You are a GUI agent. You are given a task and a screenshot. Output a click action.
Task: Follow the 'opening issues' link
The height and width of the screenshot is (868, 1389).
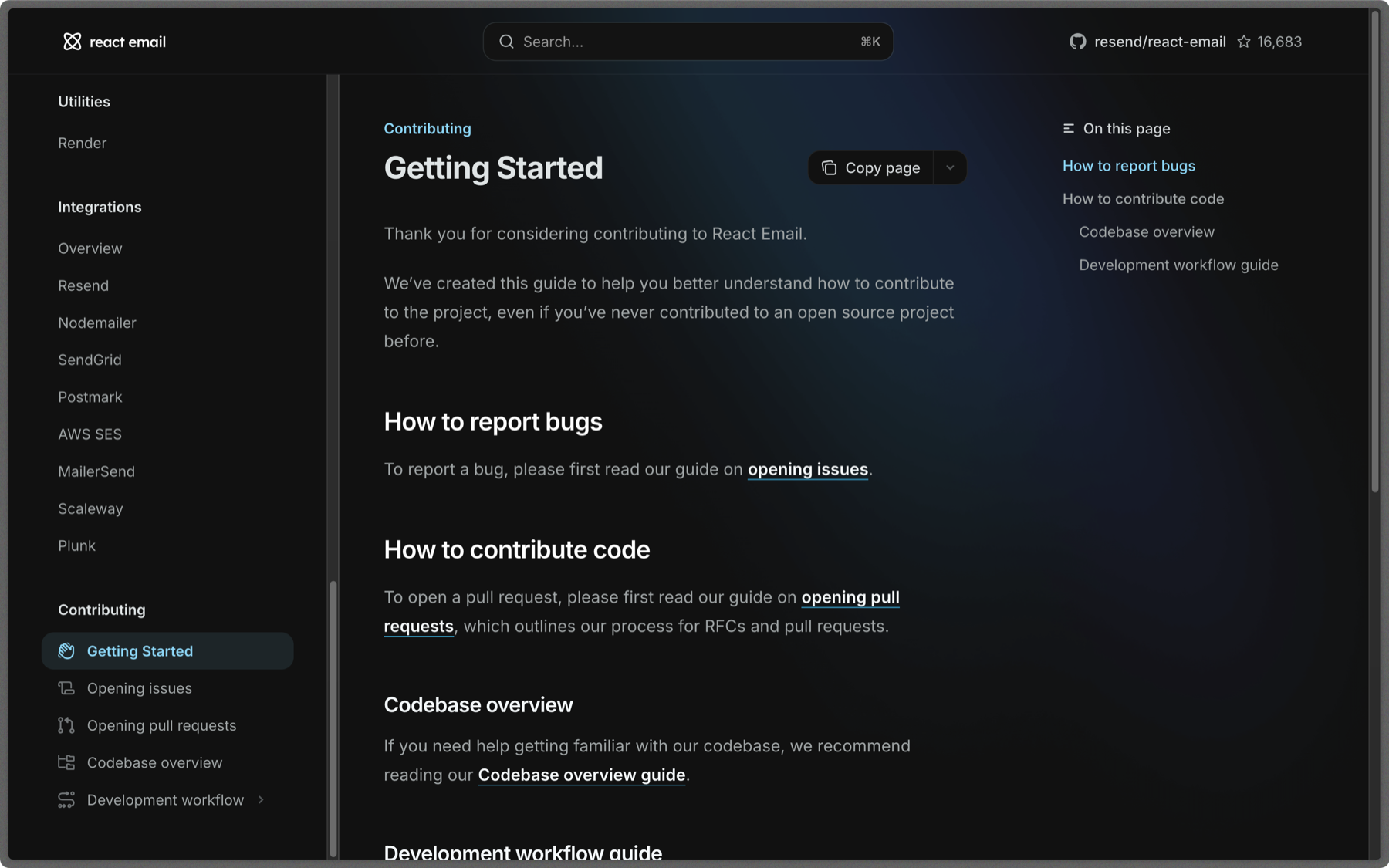coord(807,470)
